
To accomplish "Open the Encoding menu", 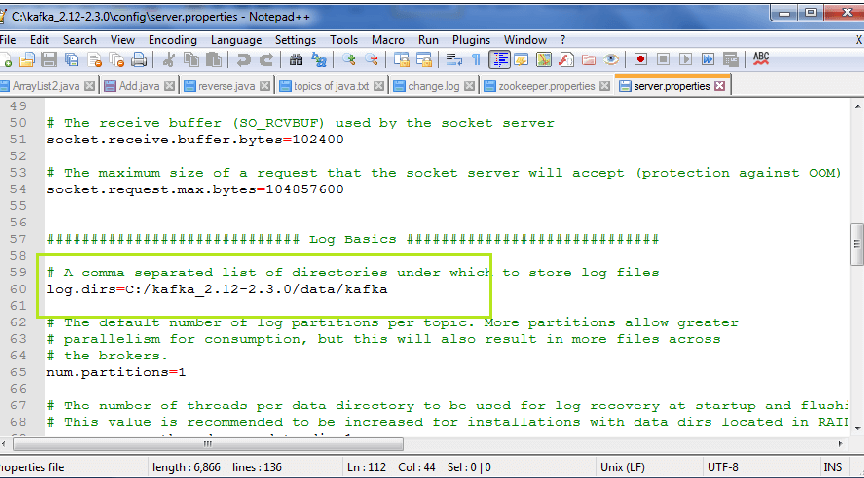I will (x=172, y=39).
